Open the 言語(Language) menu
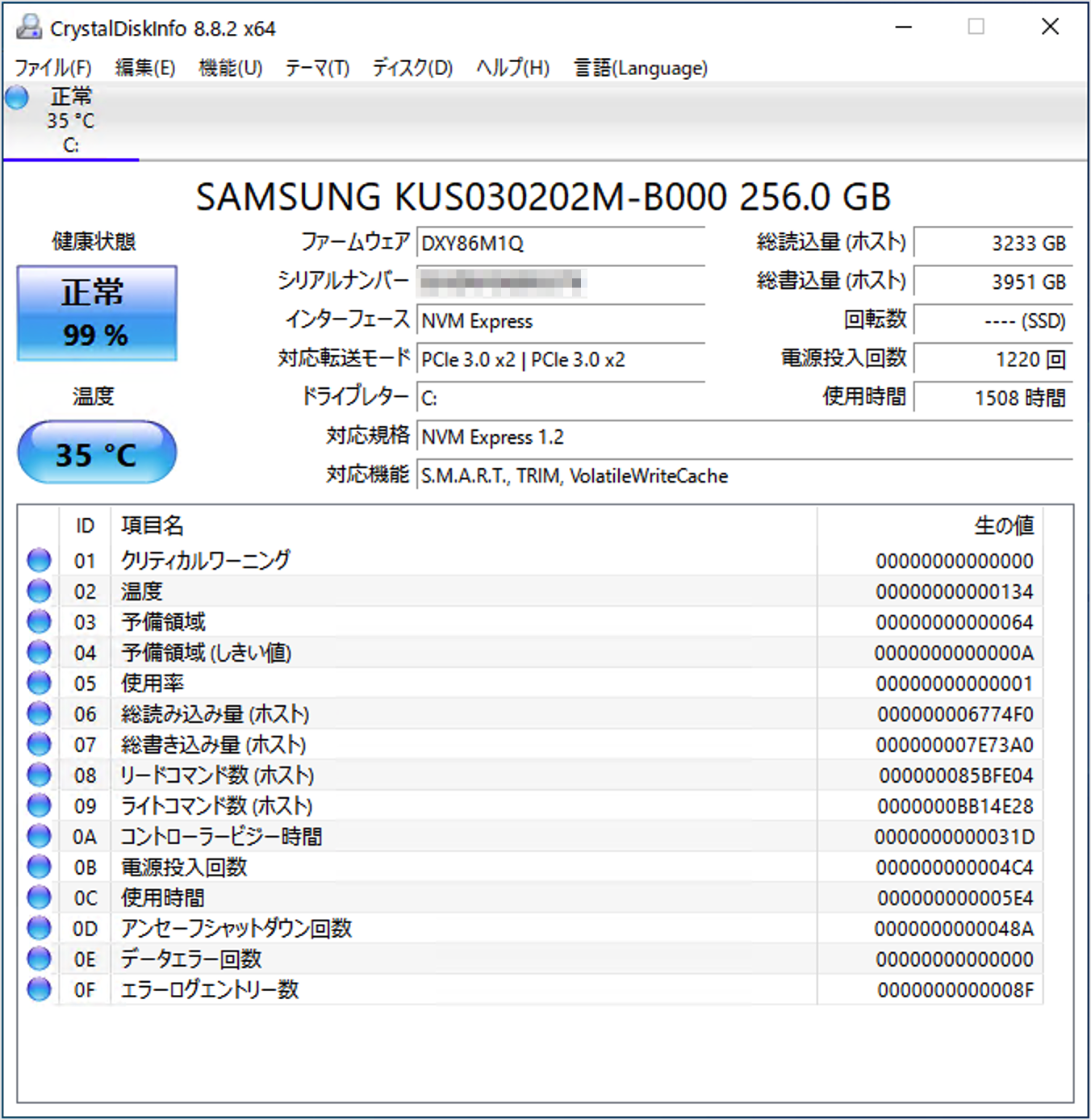This screenshot has height=1120, width=1091. (x=640, y=68)
